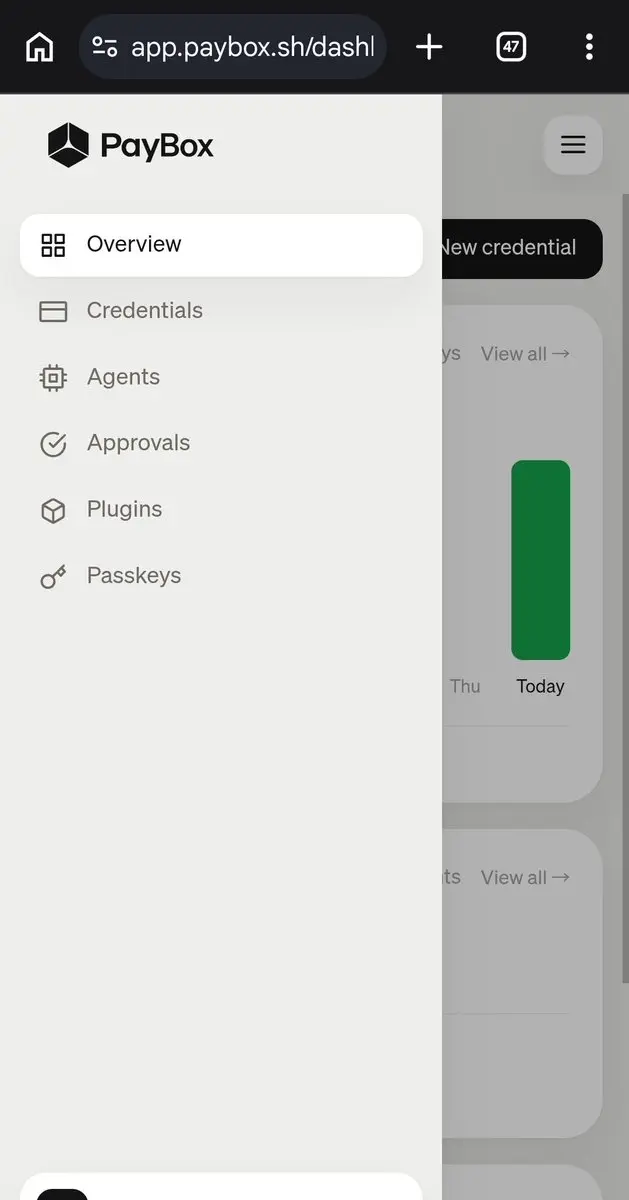Tap the browser home icon

[39, 47]
